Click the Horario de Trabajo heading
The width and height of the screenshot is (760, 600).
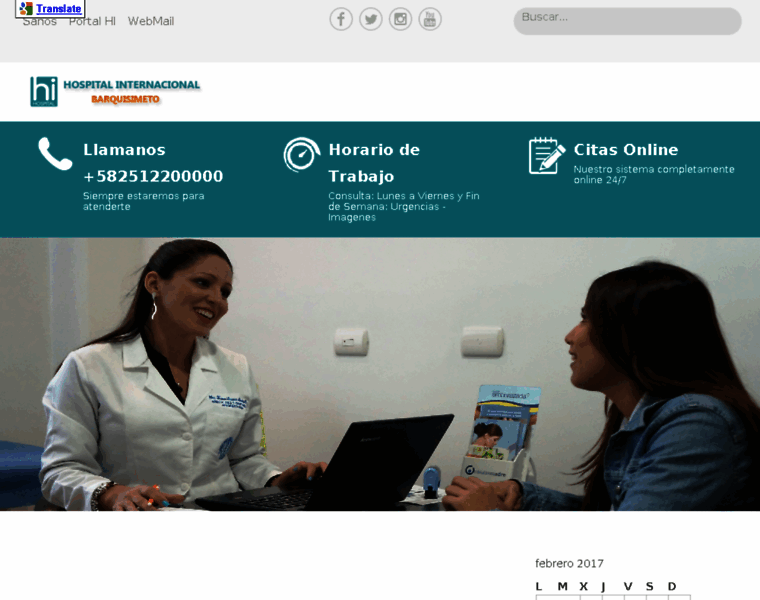[x=374, y=163]
